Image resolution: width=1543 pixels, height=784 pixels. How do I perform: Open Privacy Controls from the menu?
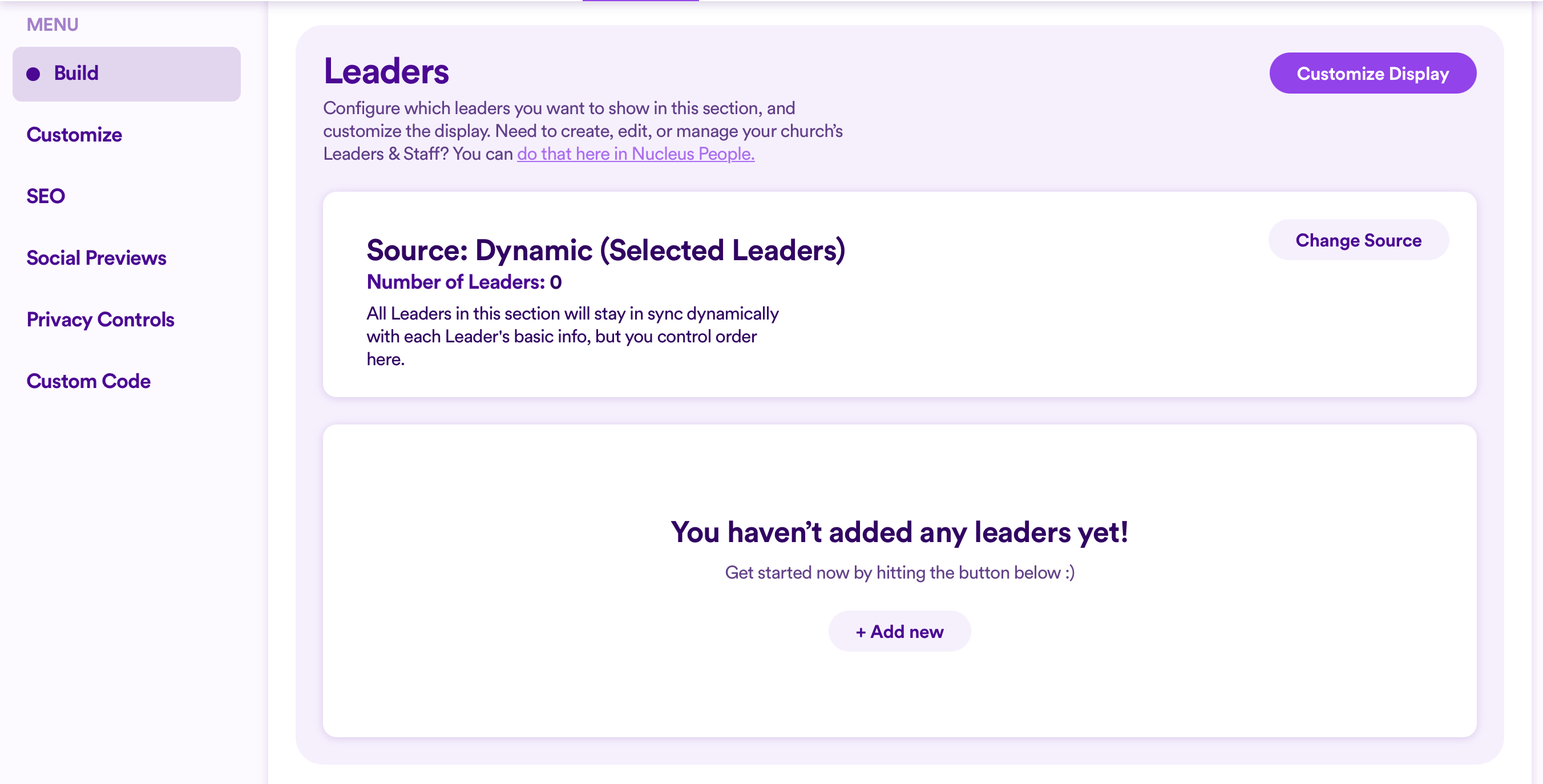point(100,320)
